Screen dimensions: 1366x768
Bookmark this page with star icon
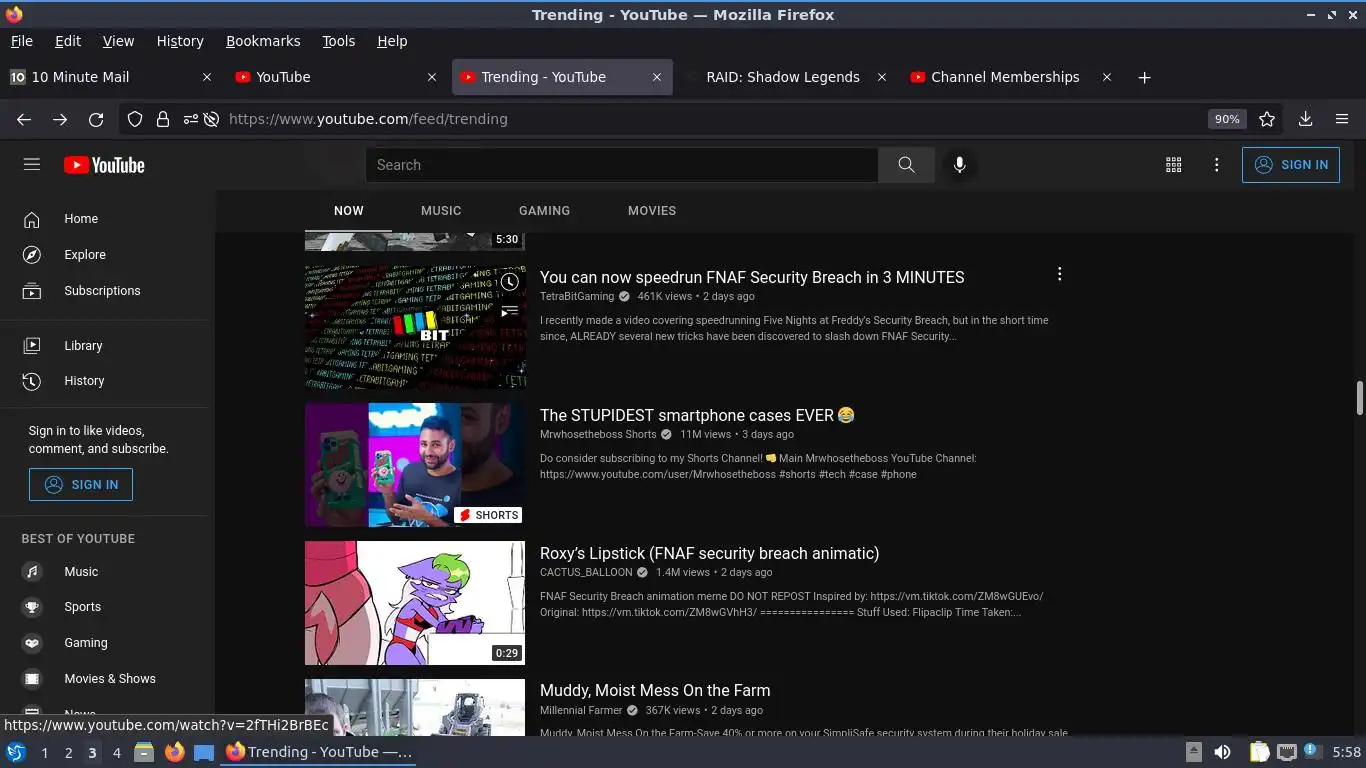pyautogui.click(x=1267, y=119)
